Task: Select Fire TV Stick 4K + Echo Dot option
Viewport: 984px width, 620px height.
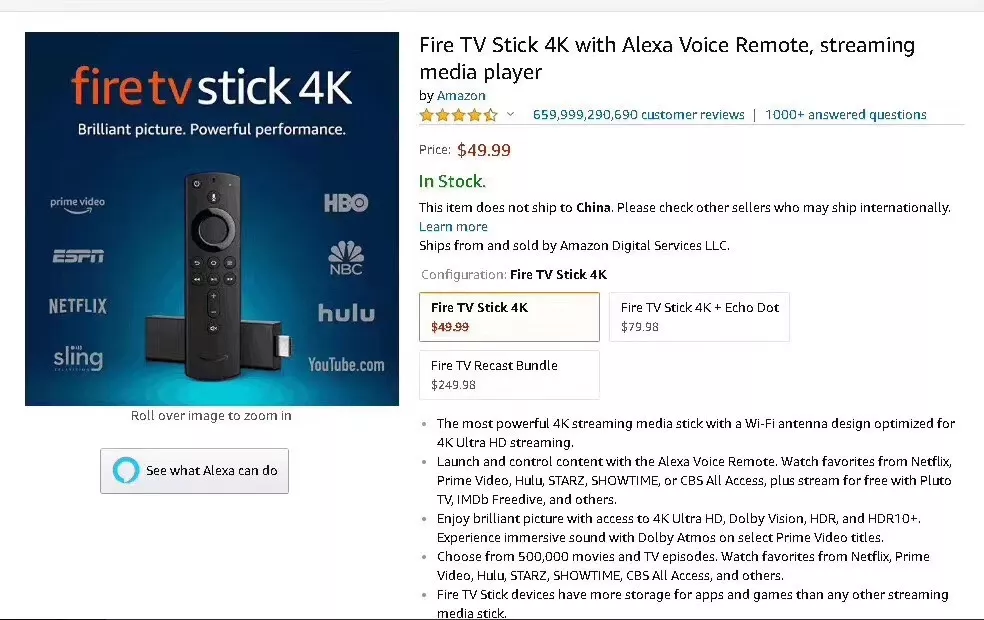Action: (699, 317)
